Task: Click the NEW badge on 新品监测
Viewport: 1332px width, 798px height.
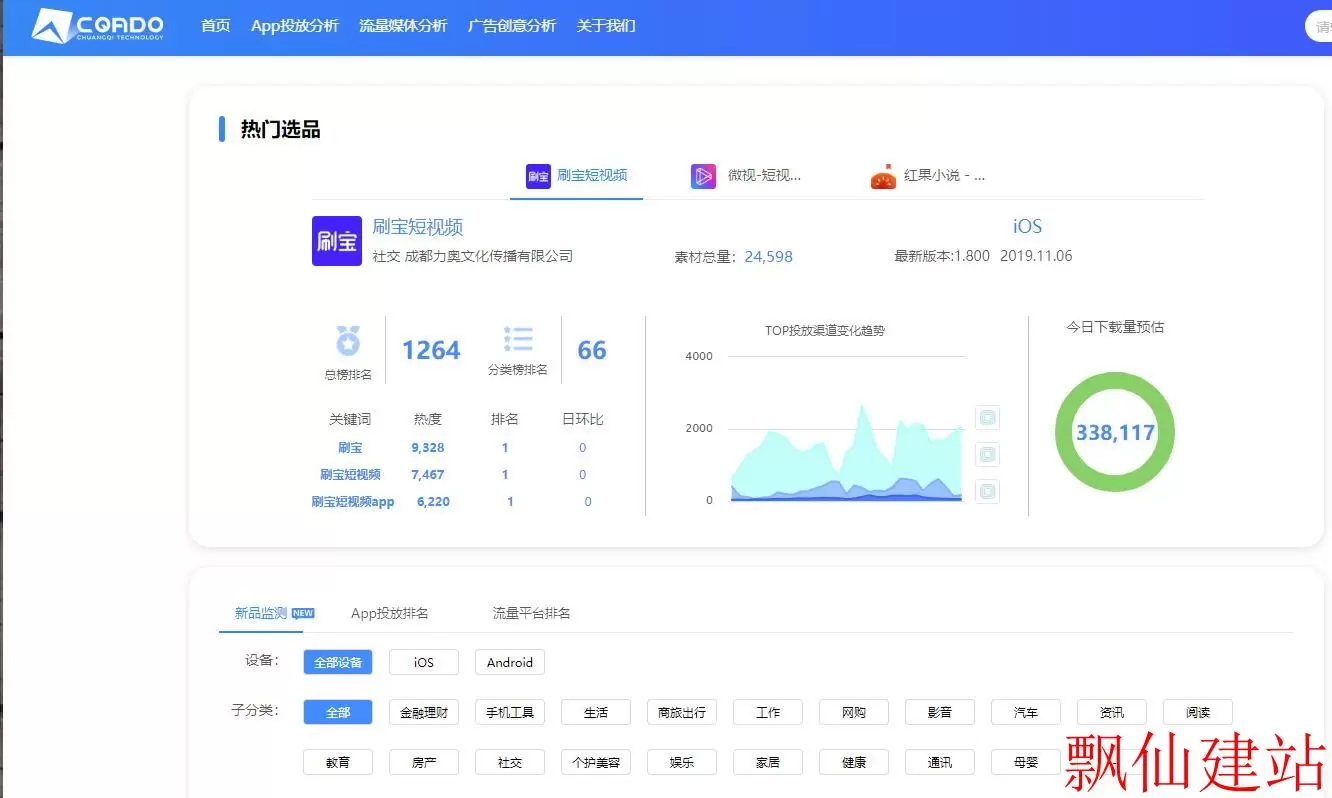Action: [x=303, y=613]
